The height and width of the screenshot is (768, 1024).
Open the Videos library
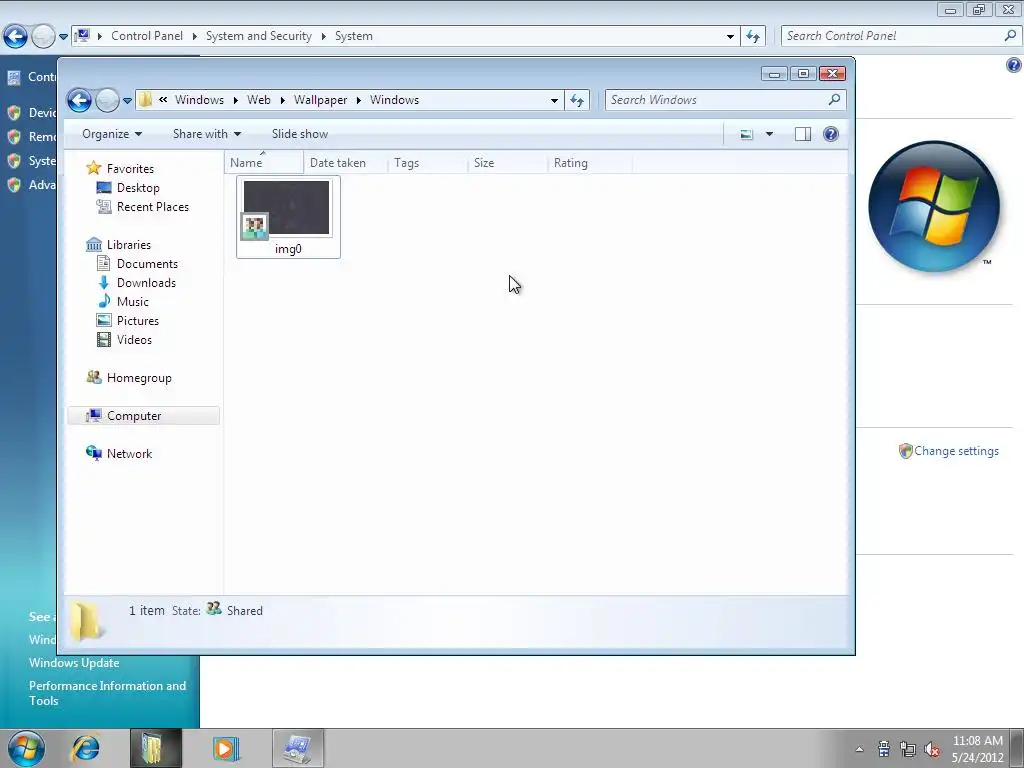tap(134, 339)
